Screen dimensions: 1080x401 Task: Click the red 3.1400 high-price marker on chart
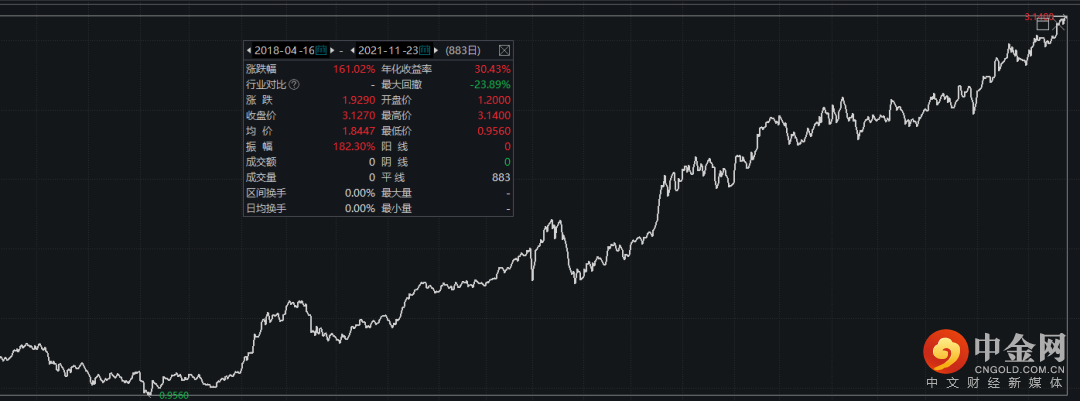1039,16
